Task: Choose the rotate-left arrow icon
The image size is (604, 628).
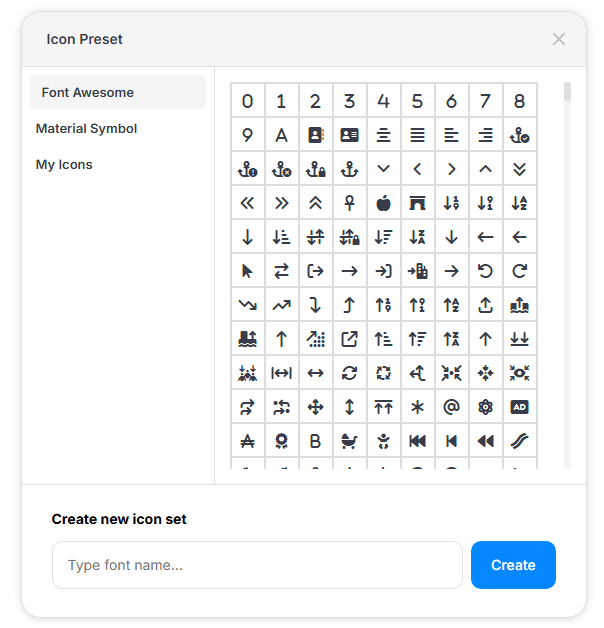Action: (485, 271)
